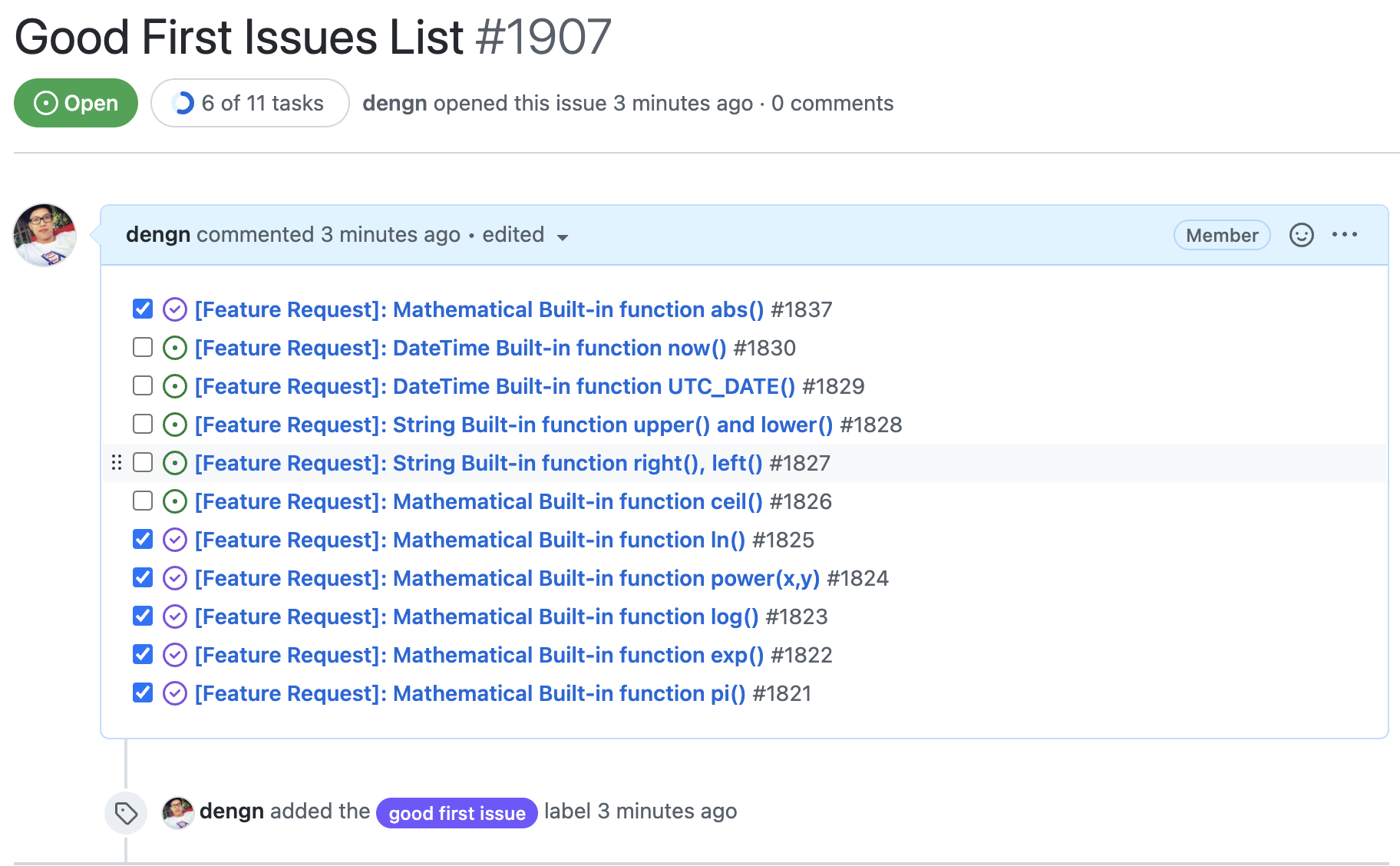The width and height of the screenshot is (1400, 866).
Task: Open the String upper() and lower() issue link
Action: (513, 425)
